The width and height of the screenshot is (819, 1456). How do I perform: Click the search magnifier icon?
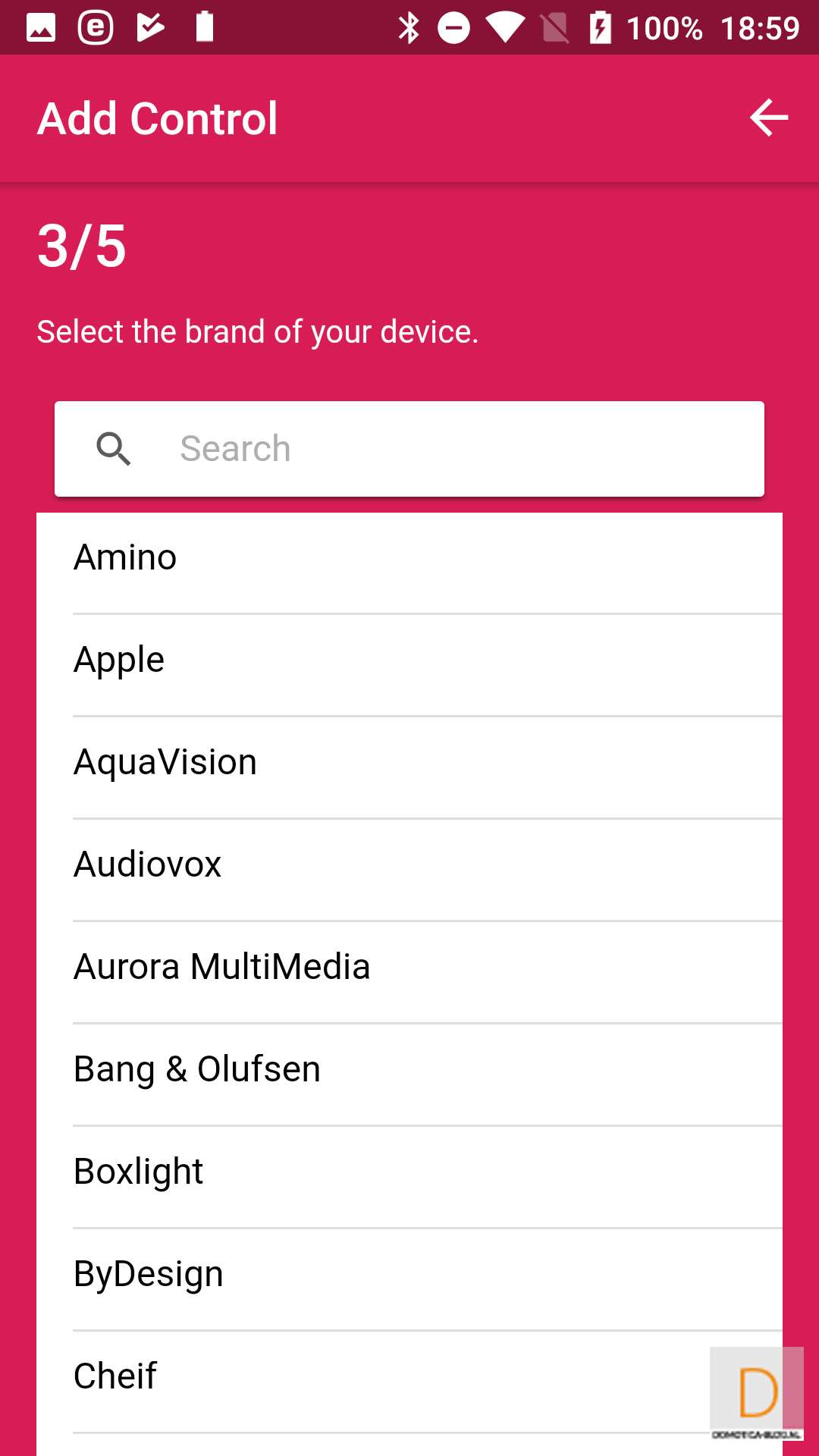[x=114, y=449]
